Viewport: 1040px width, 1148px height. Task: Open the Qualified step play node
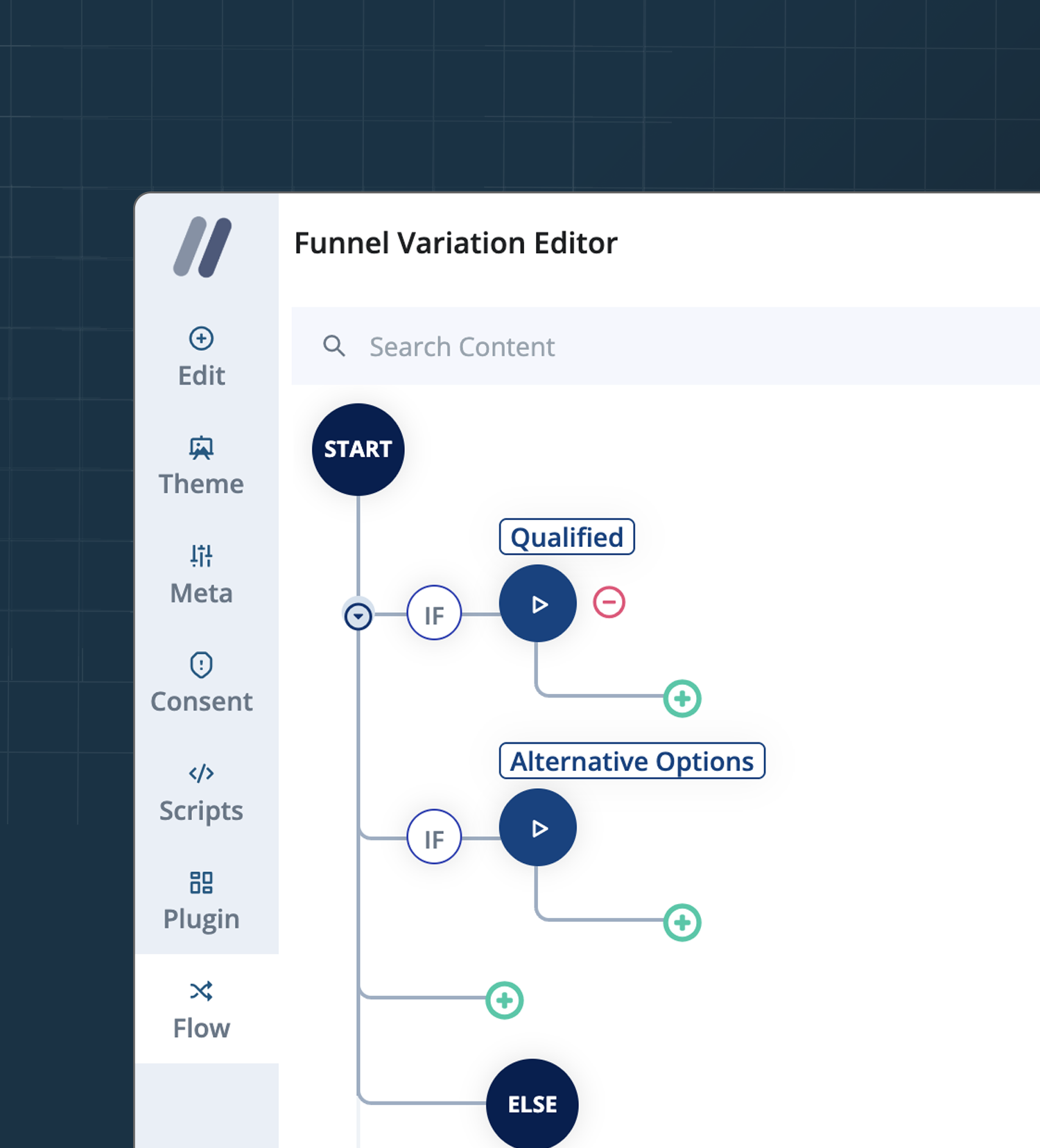(538, 604)
